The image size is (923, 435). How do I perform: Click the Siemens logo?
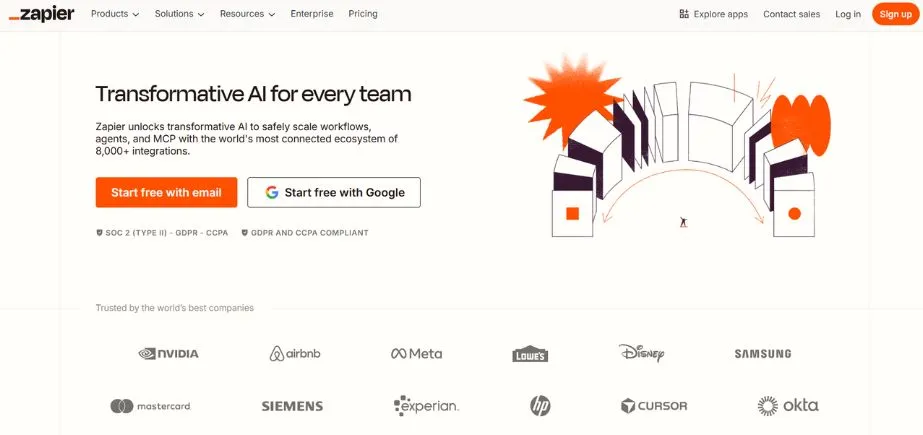tap(292, 406)
